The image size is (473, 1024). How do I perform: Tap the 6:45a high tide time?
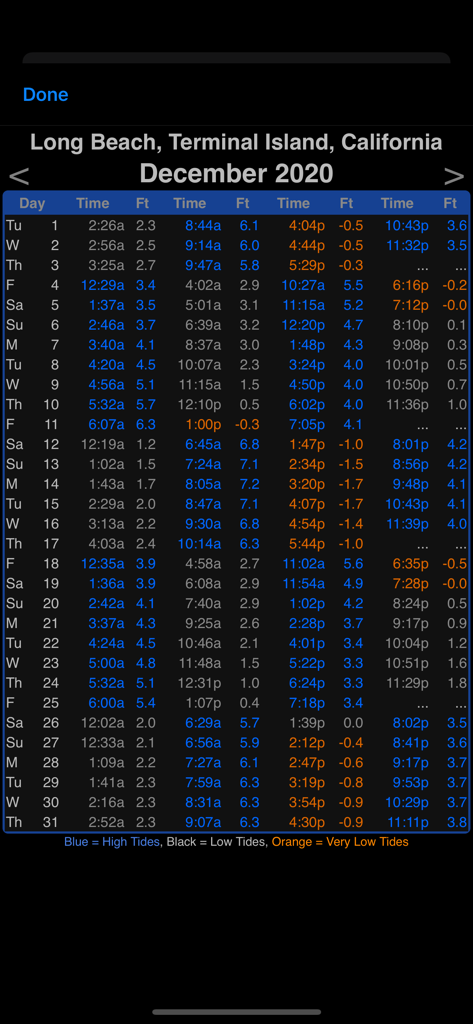coord(203,445)
